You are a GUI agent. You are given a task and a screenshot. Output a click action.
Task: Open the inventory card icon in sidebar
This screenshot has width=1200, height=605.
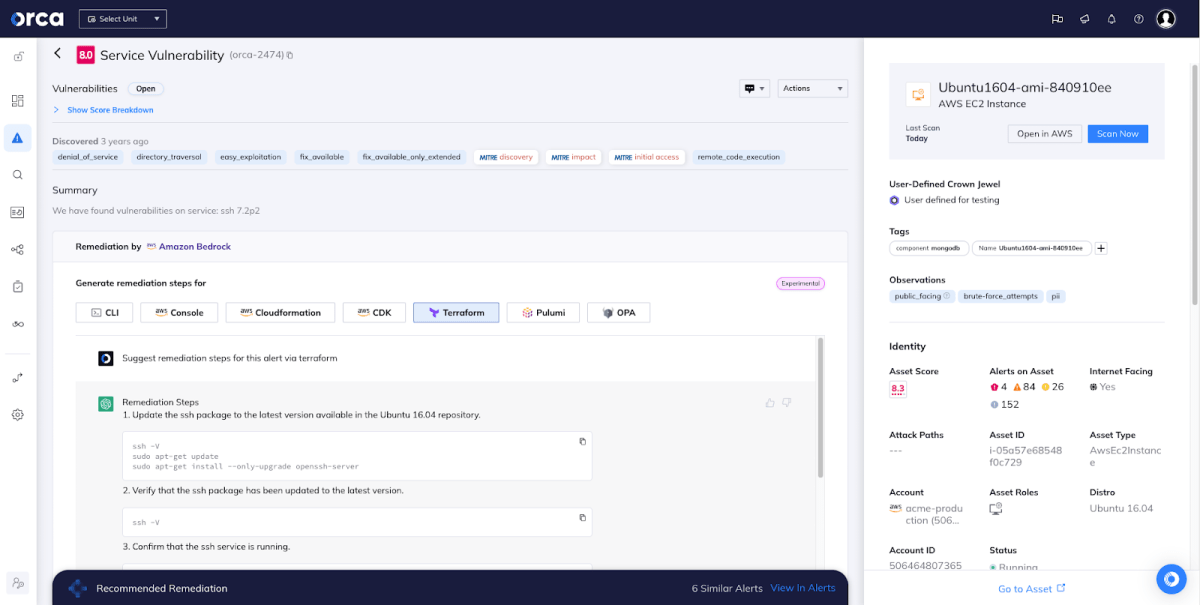pos(17,212)
